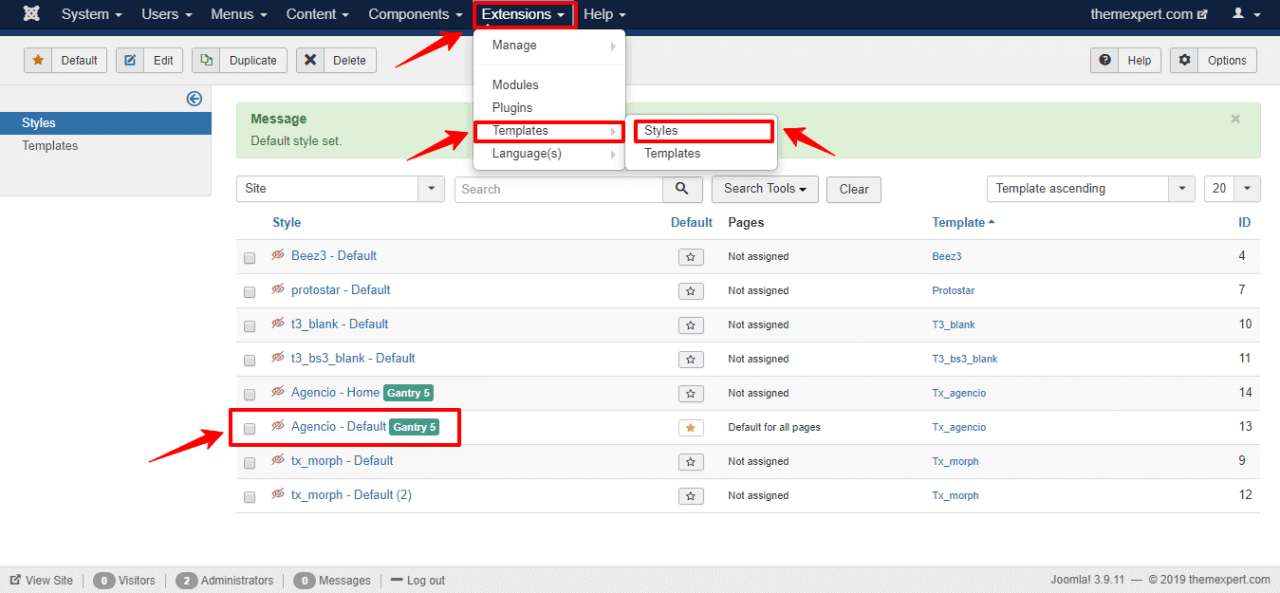Open the Menus dropdown menu

pyautogui.click(x=239, y=14)
